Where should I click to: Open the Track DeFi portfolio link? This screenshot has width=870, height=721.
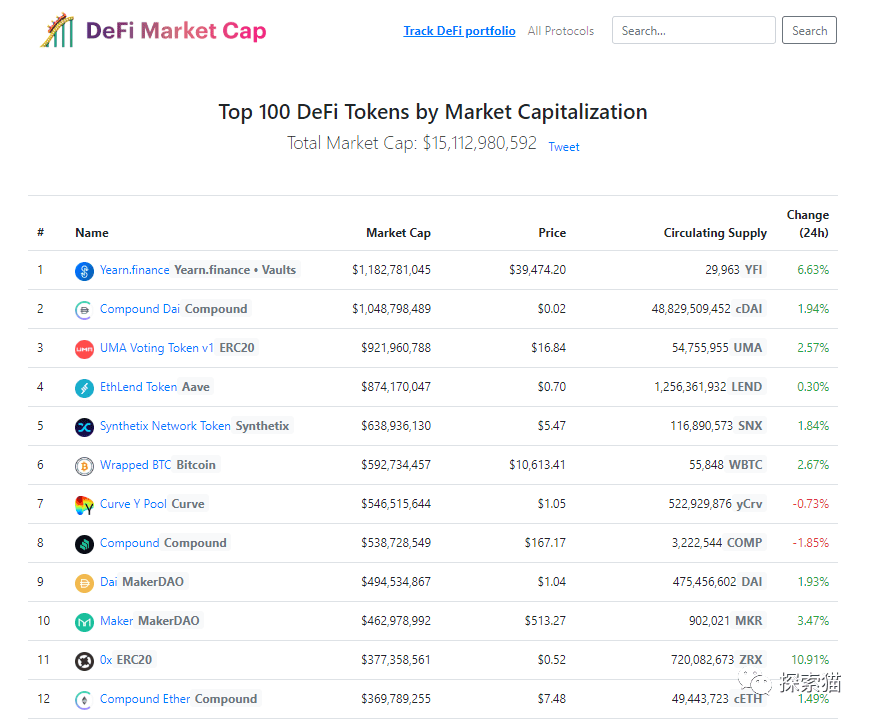click(x=459, y=31)
